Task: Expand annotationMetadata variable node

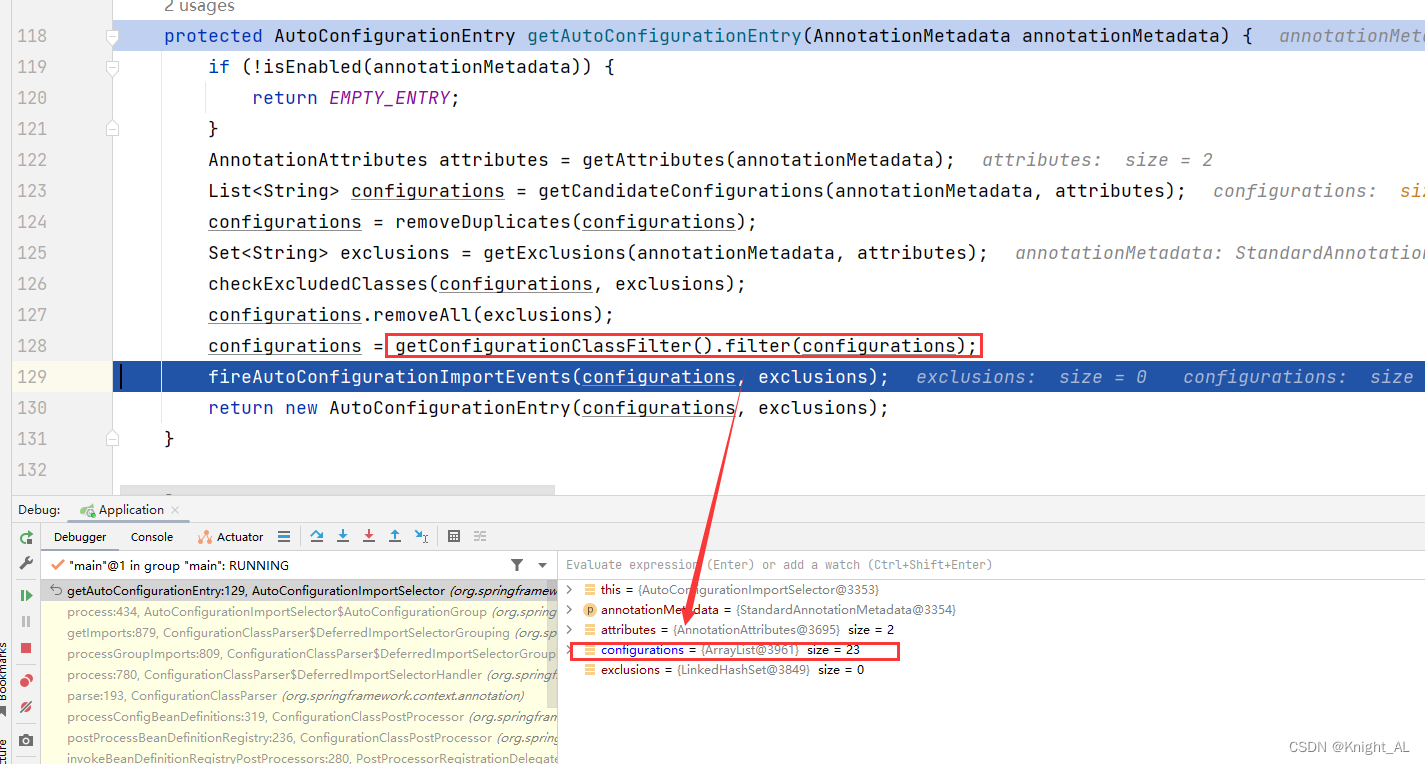Action: [x=570, y=610]
